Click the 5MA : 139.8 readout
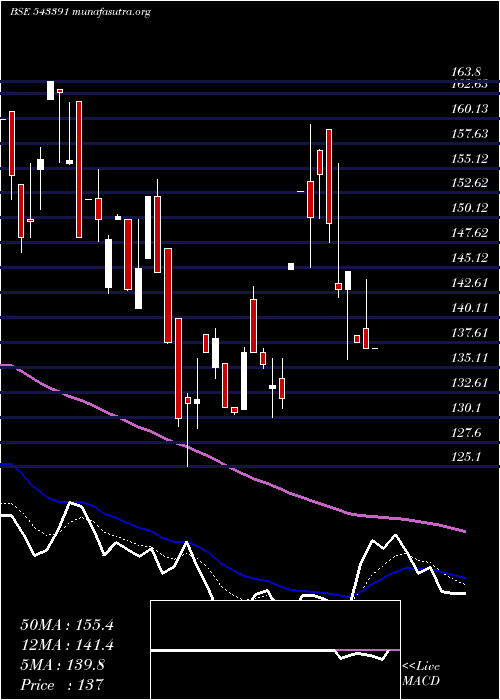Image resolution: width=500 pixels, height=700 pixels. click(x=62, y=665)
